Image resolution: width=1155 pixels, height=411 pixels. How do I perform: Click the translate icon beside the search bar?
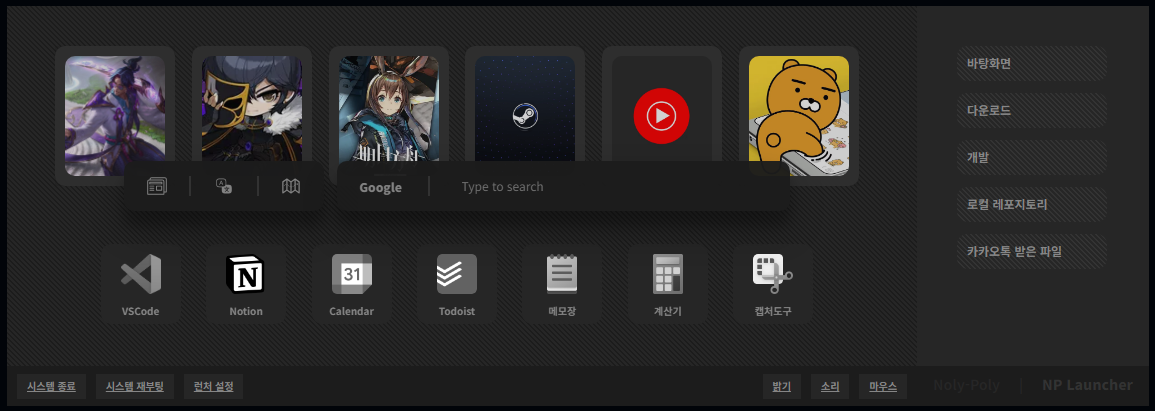click(x=224, y=186)
